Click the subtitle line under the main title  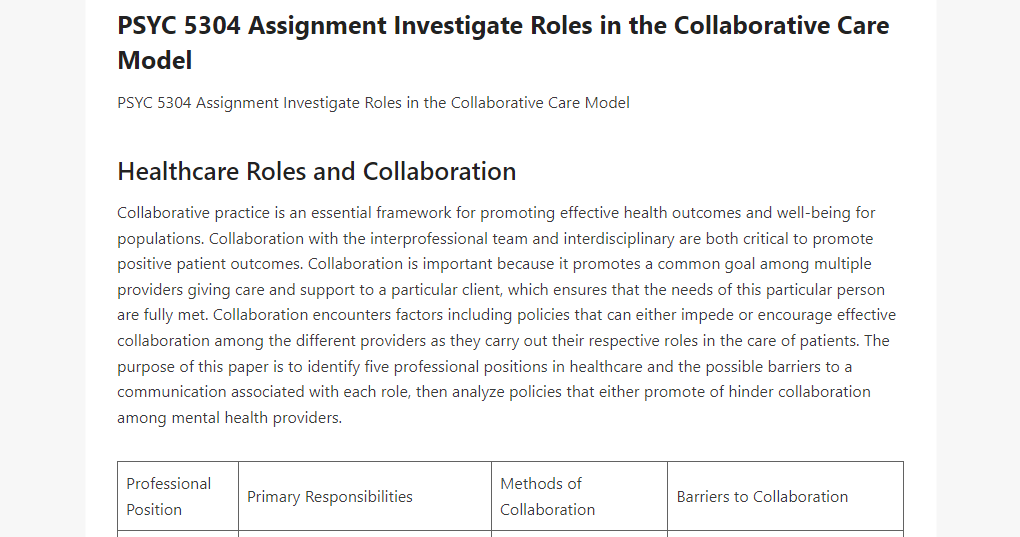373,103
